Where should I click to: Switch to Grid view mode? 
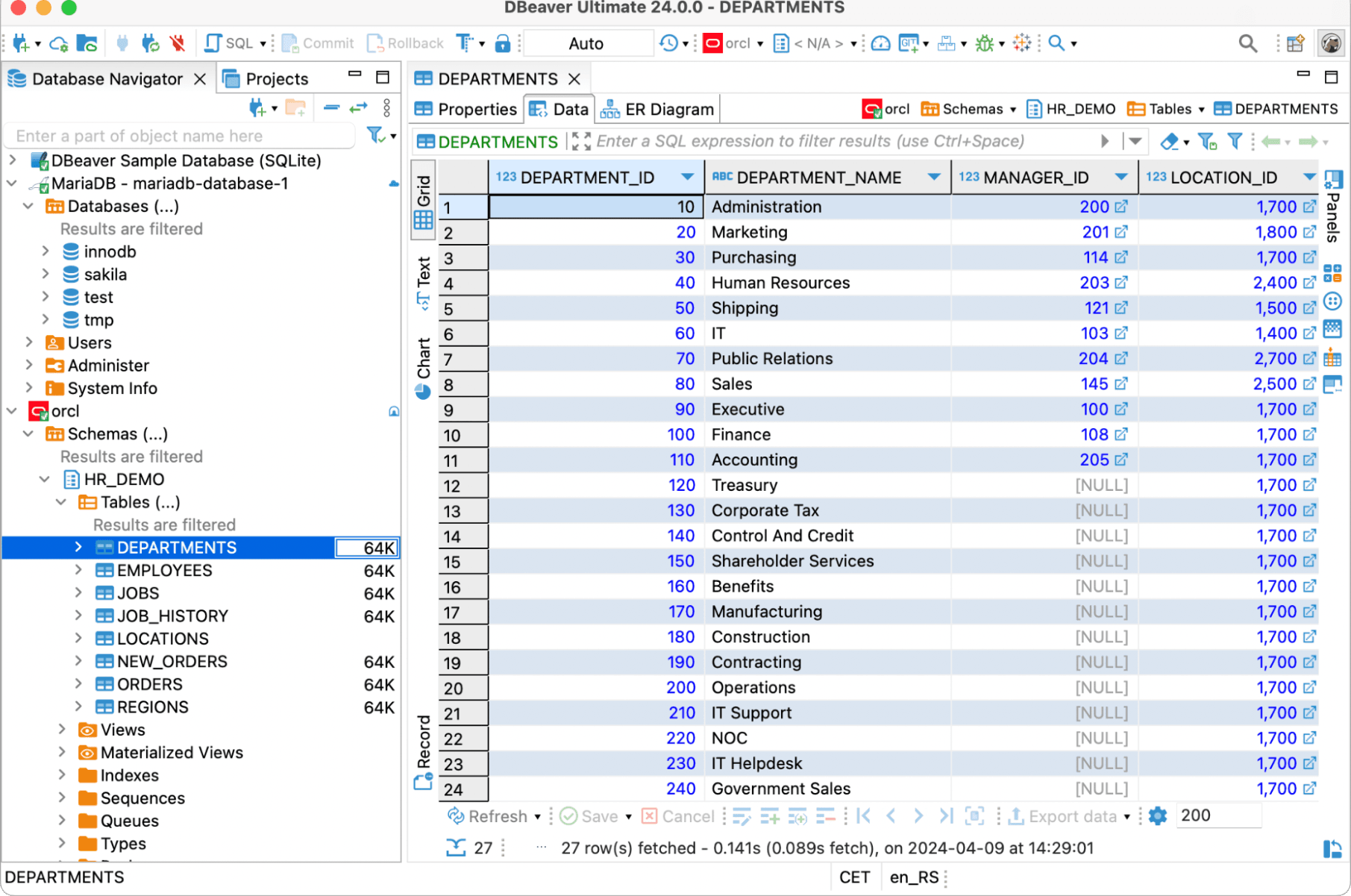tap(424, 200)
